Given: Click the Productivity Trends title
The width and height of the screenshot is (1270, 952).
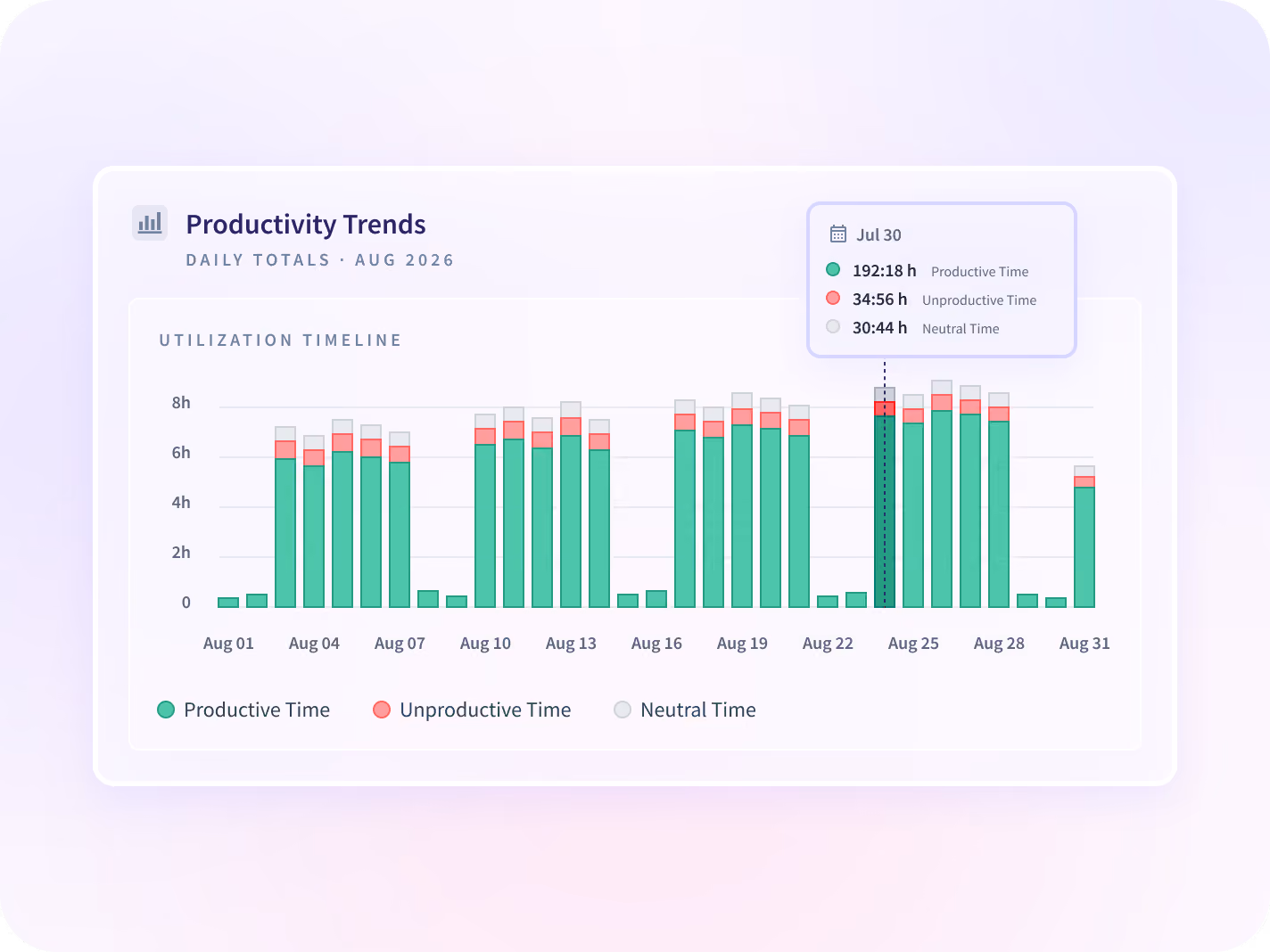Looking at the screenshot, I should tap(306, 224).
